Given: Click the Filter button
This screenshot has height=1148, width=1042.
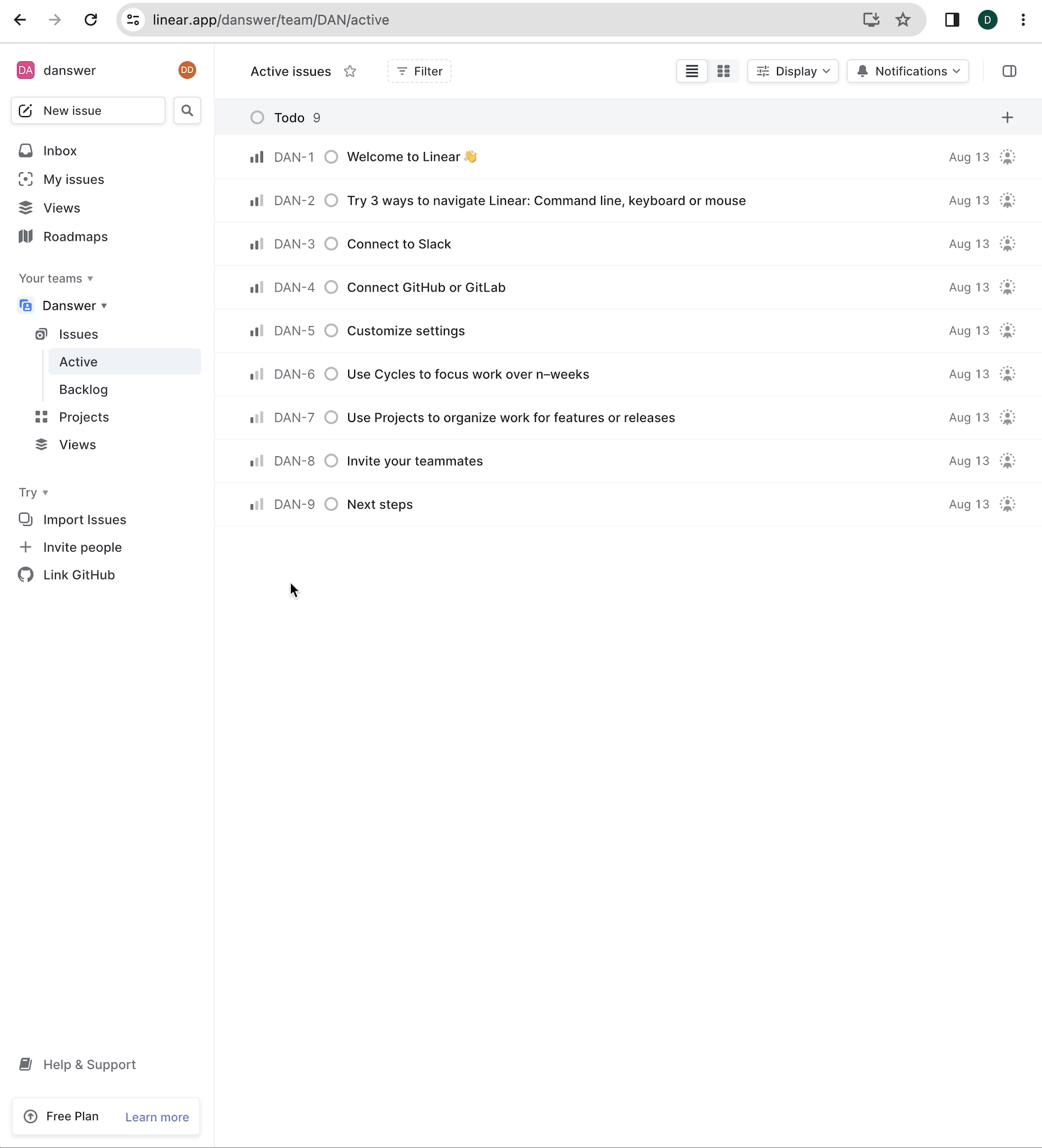Looking at the screenshot, I should tap(419, 71).
